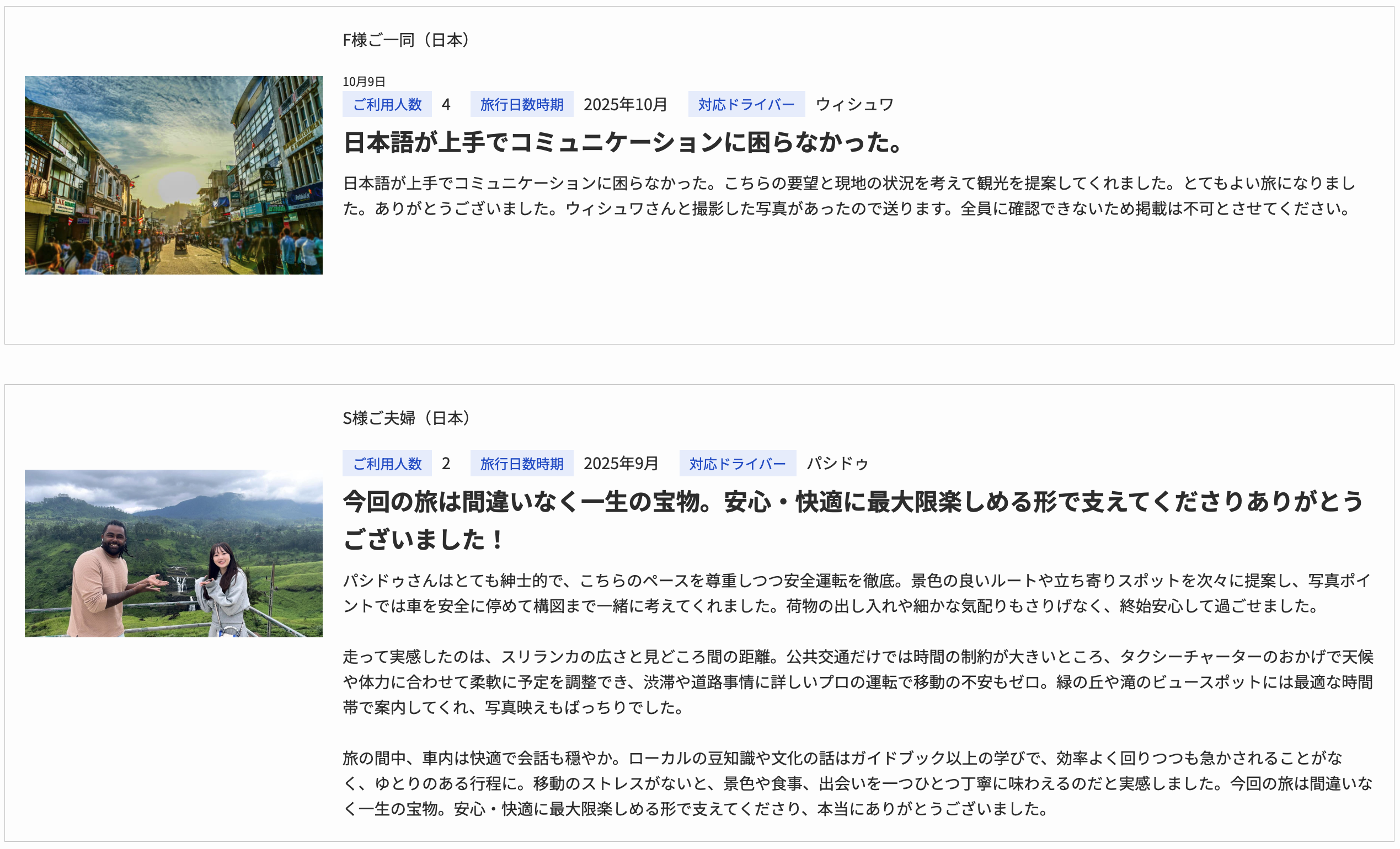
Task: Click the 旅行日数時期 tag beside 2025年9月
Action: pos(521,464)
